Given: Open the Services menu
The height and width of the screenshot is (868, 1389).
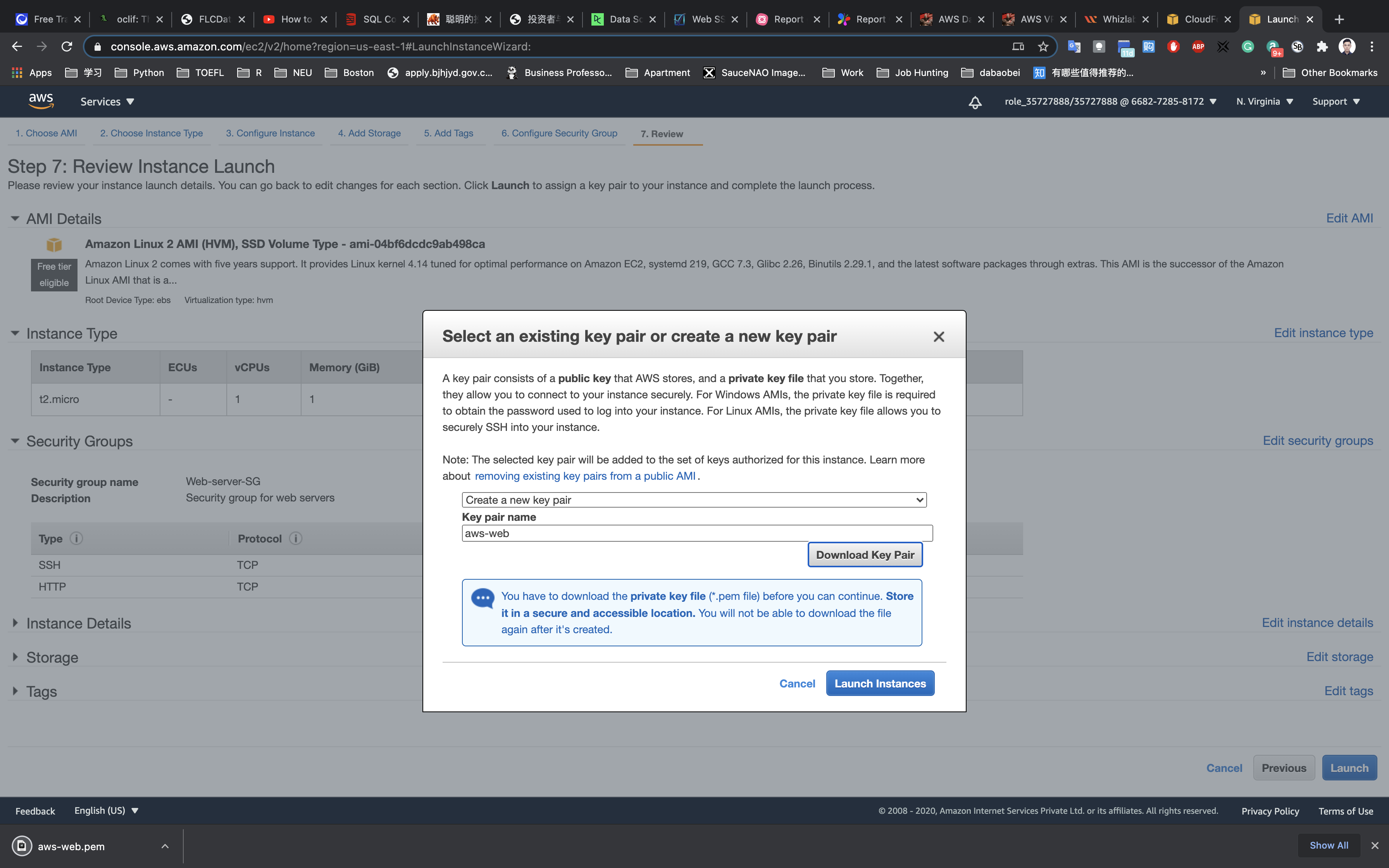Looking at the screenshot, I should tap(107, 102).
